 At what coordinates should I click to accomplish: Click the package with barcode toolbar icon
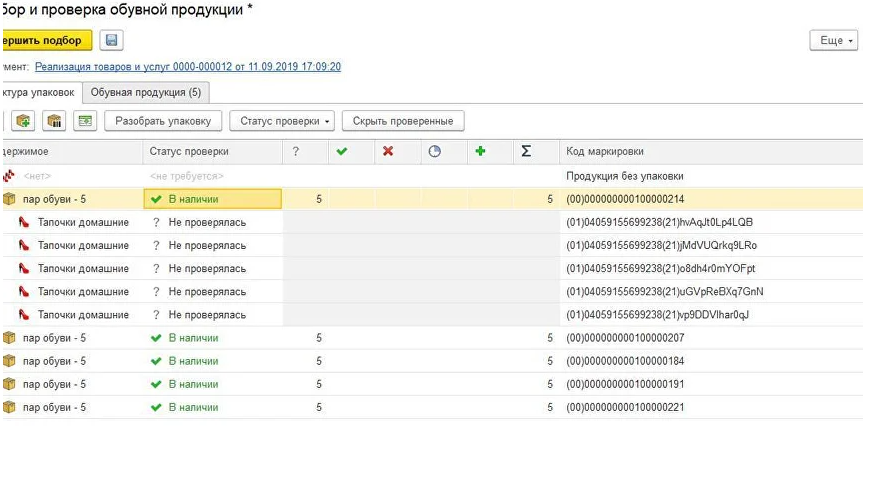(x=55, y=121)
